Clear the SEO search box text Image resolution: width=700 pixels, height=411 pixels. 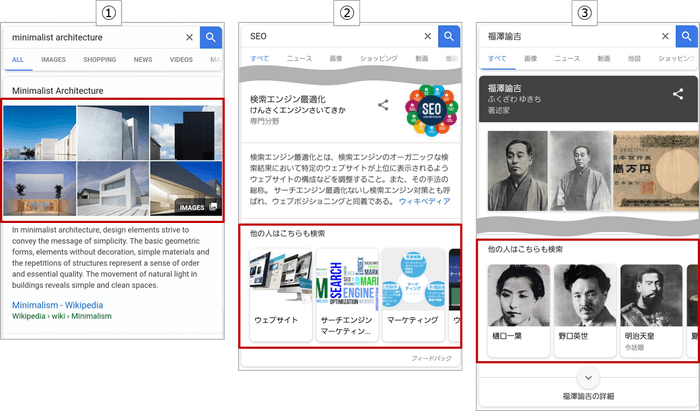tap(427, 36)
